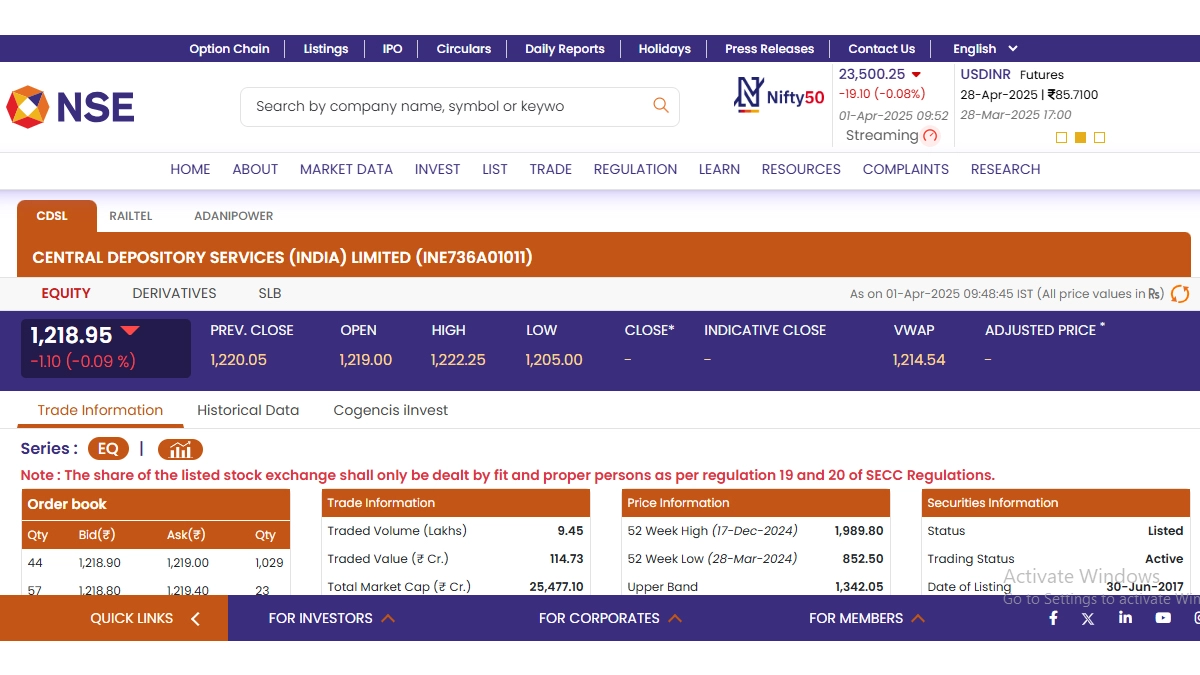Click the Nifty50 logo
Viewport: 1200px width, 675px height.
(x=779, y=95)
